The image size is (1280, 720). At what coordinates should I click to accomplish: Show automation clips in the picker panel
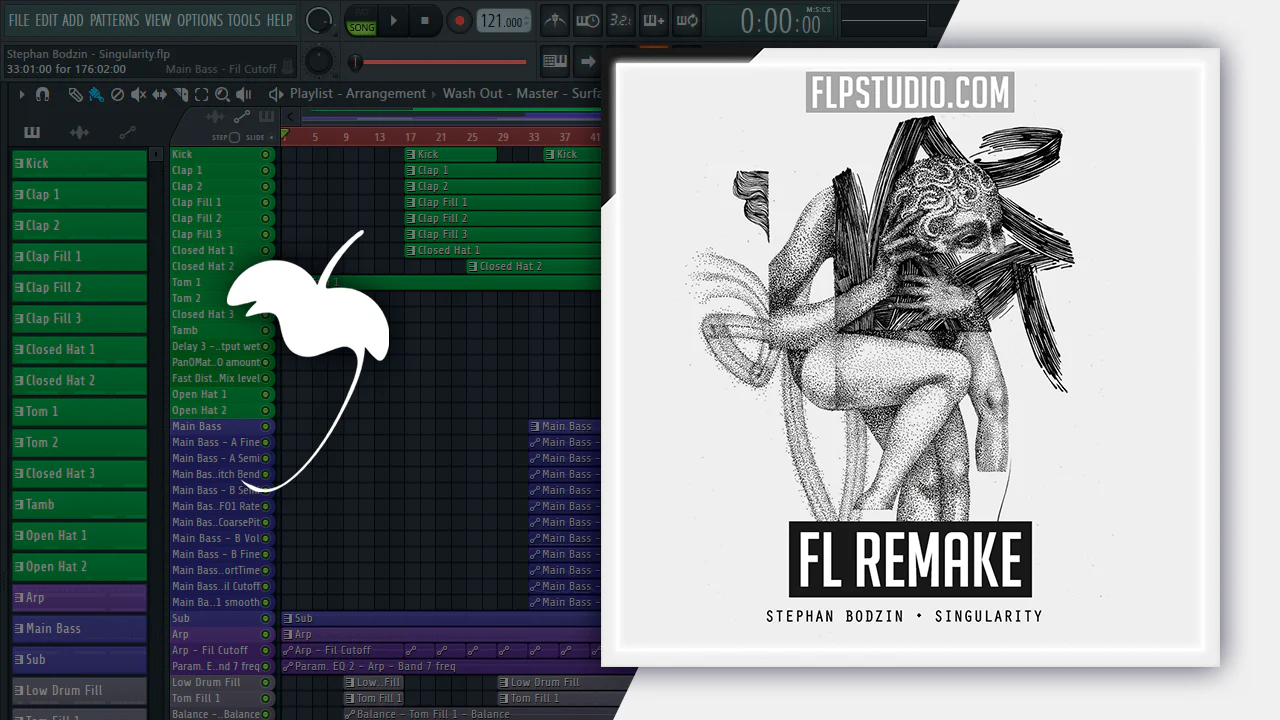pyautogui.click(x=127, y=132)
